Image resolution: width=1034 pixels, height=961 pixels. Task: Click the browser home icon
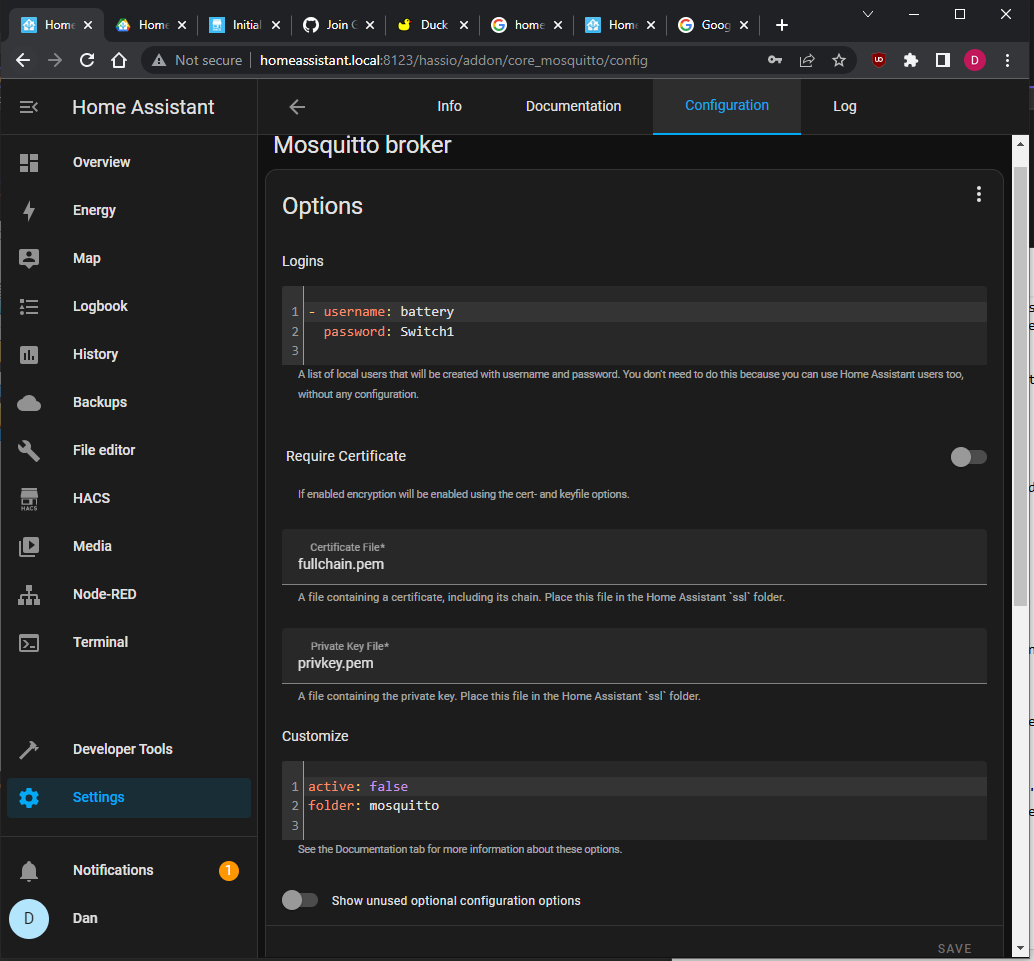pyautogui.click(x=119, y=61)
